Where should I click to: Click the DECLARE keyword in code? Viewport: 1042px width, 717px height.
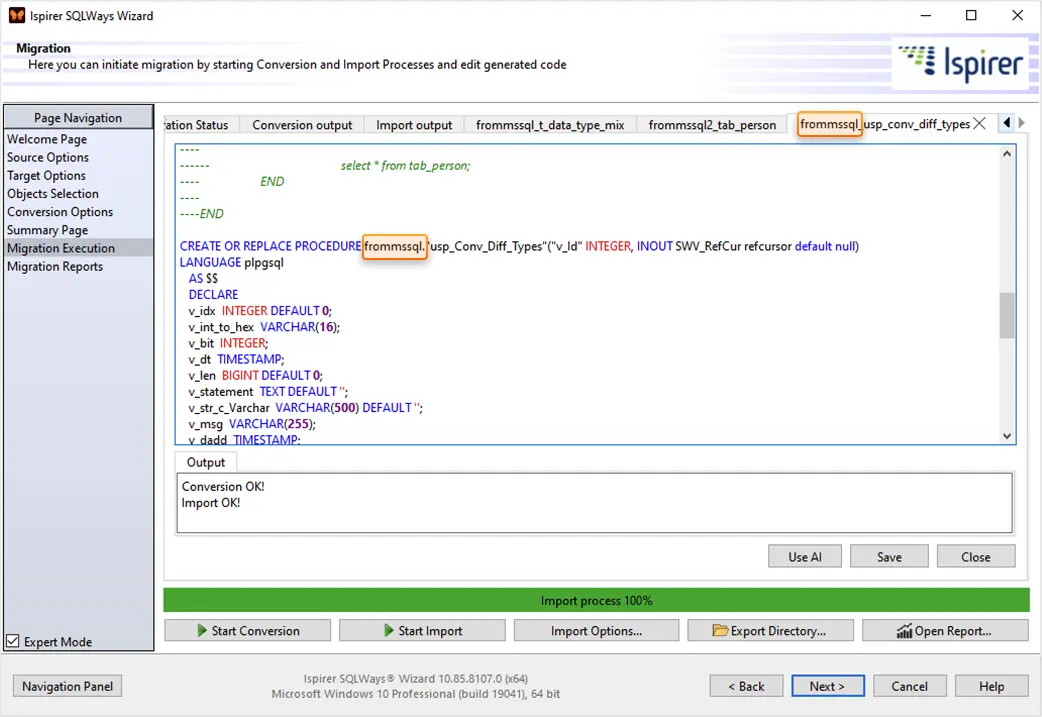[x=213, y=294]
